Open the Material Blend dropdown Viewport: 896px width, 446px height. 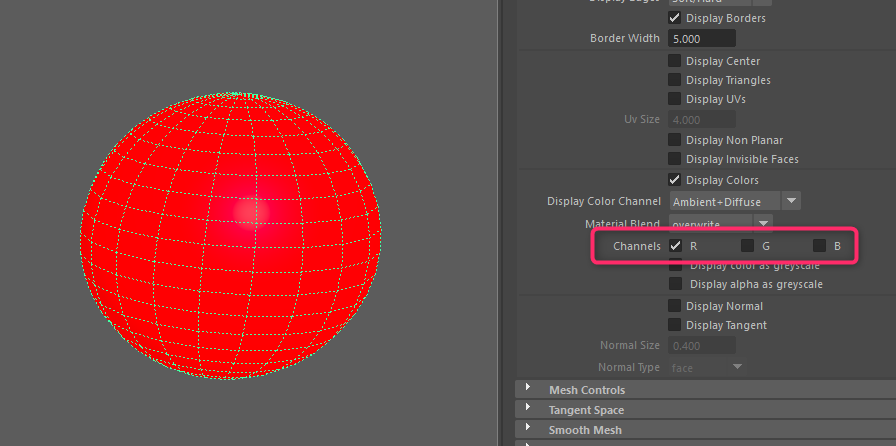click(763, 223)
